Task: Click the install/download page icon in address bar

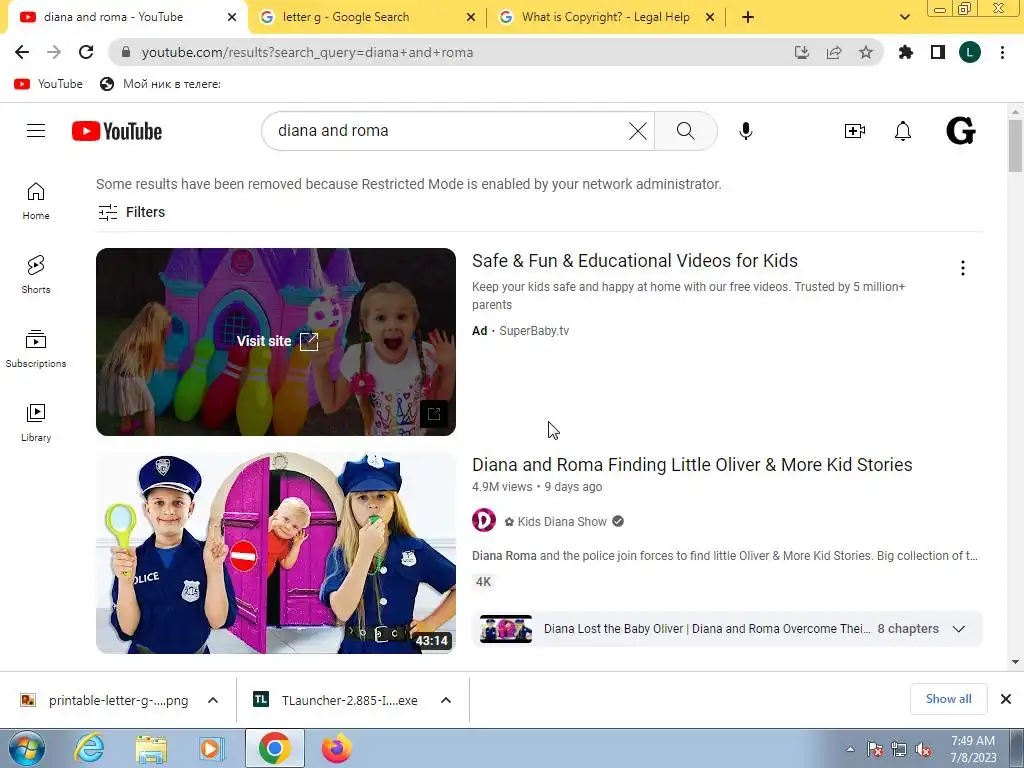Action: pyautogui.click(x=801, y=52)
